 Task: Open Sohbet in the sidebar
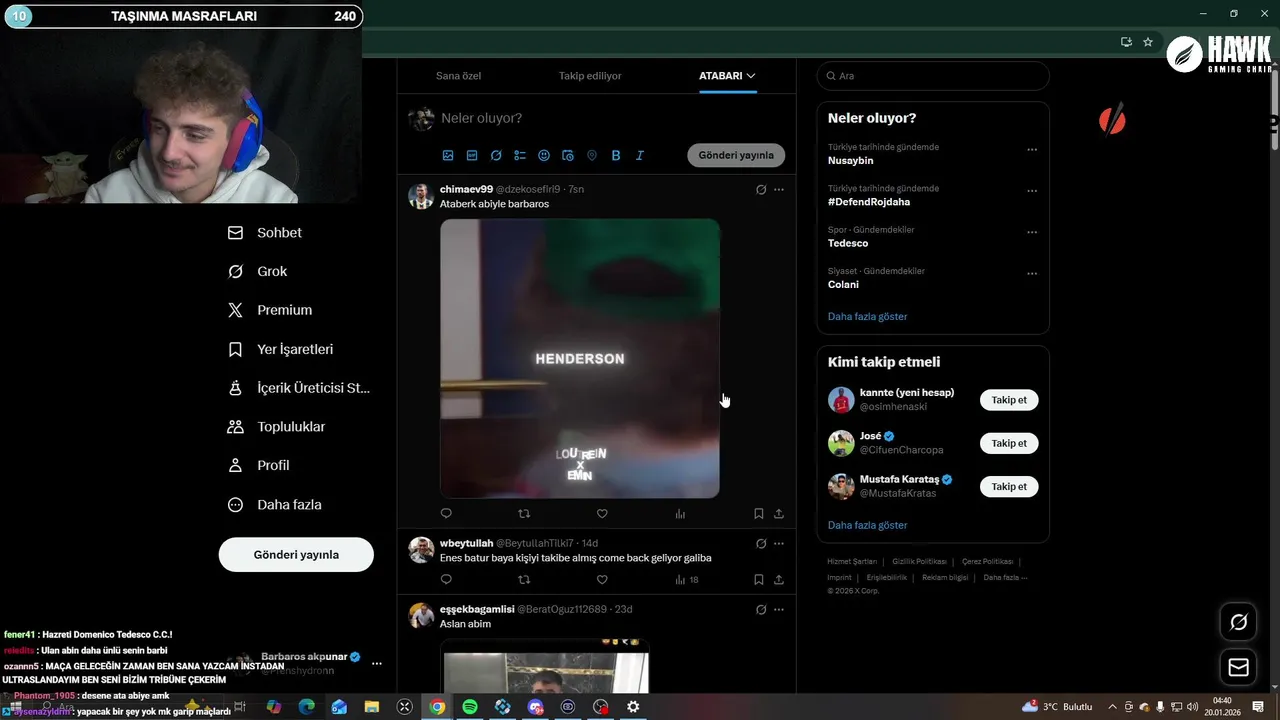coord(265,233)
